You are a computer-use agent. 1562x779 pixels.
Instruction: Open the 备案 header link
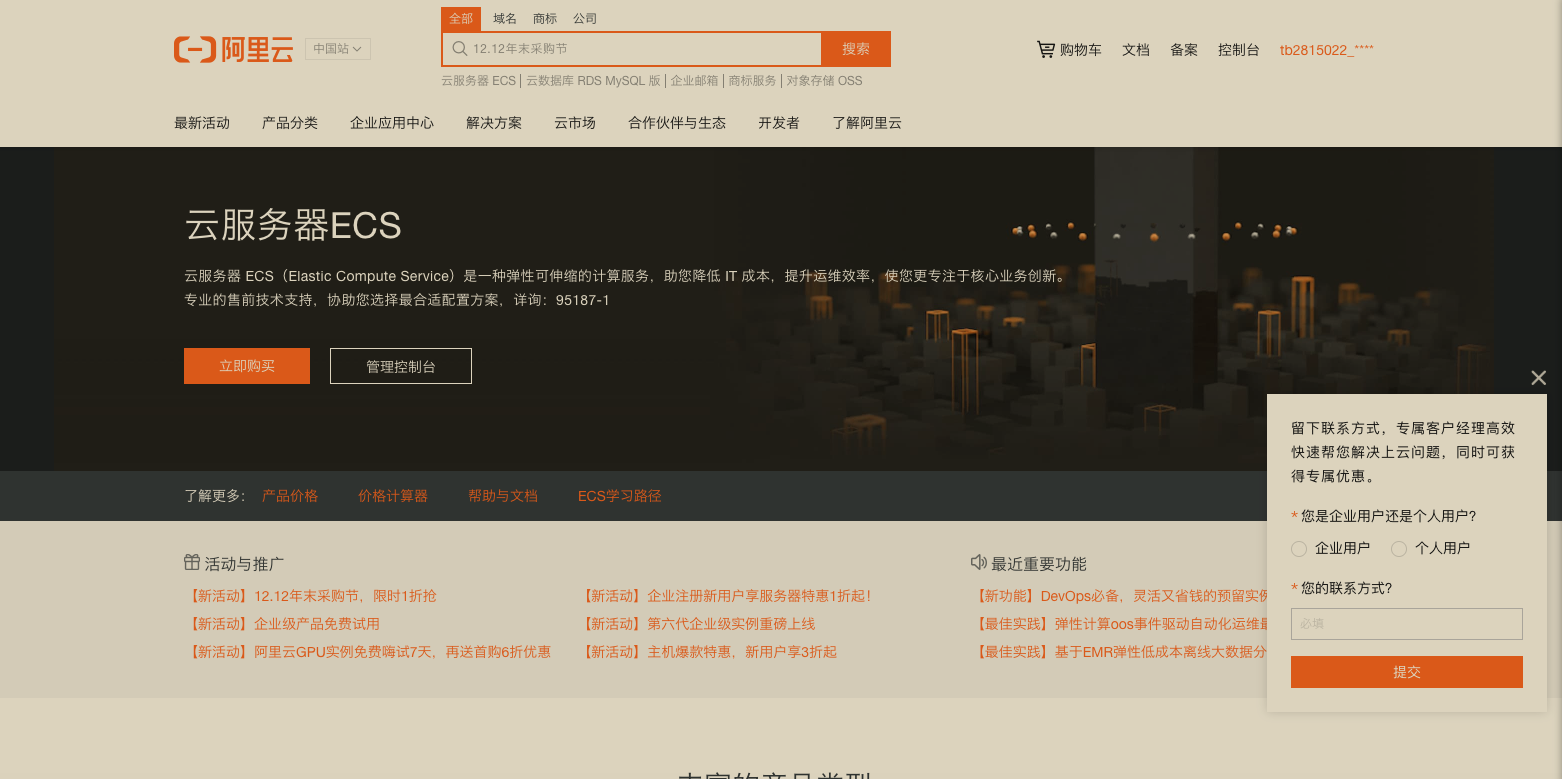click(1184, 49)
